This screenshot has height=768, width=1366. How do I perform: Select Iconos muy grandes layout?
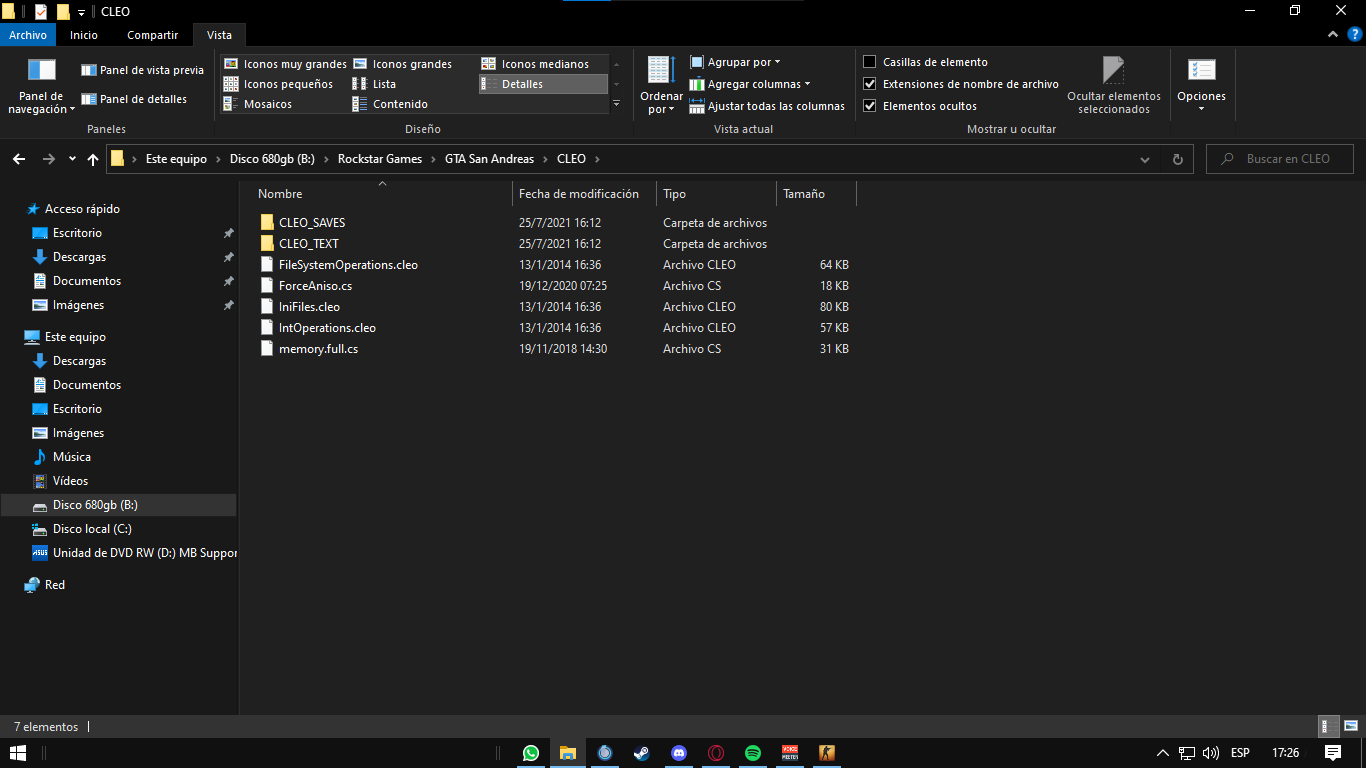point(285,64)
